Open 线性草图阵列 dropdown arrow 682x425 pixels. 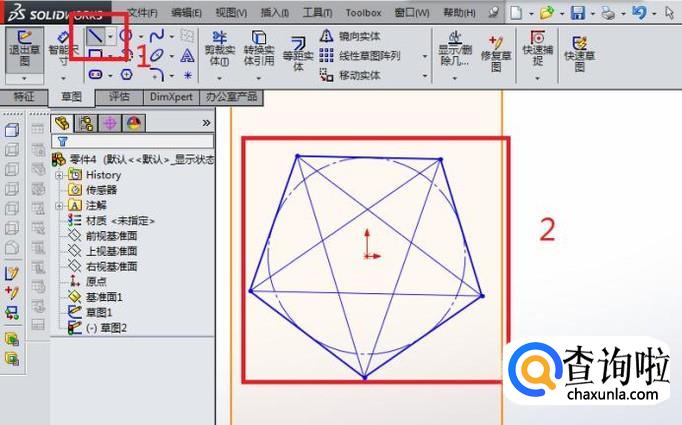pyautogui.click(x=425, y=56)
